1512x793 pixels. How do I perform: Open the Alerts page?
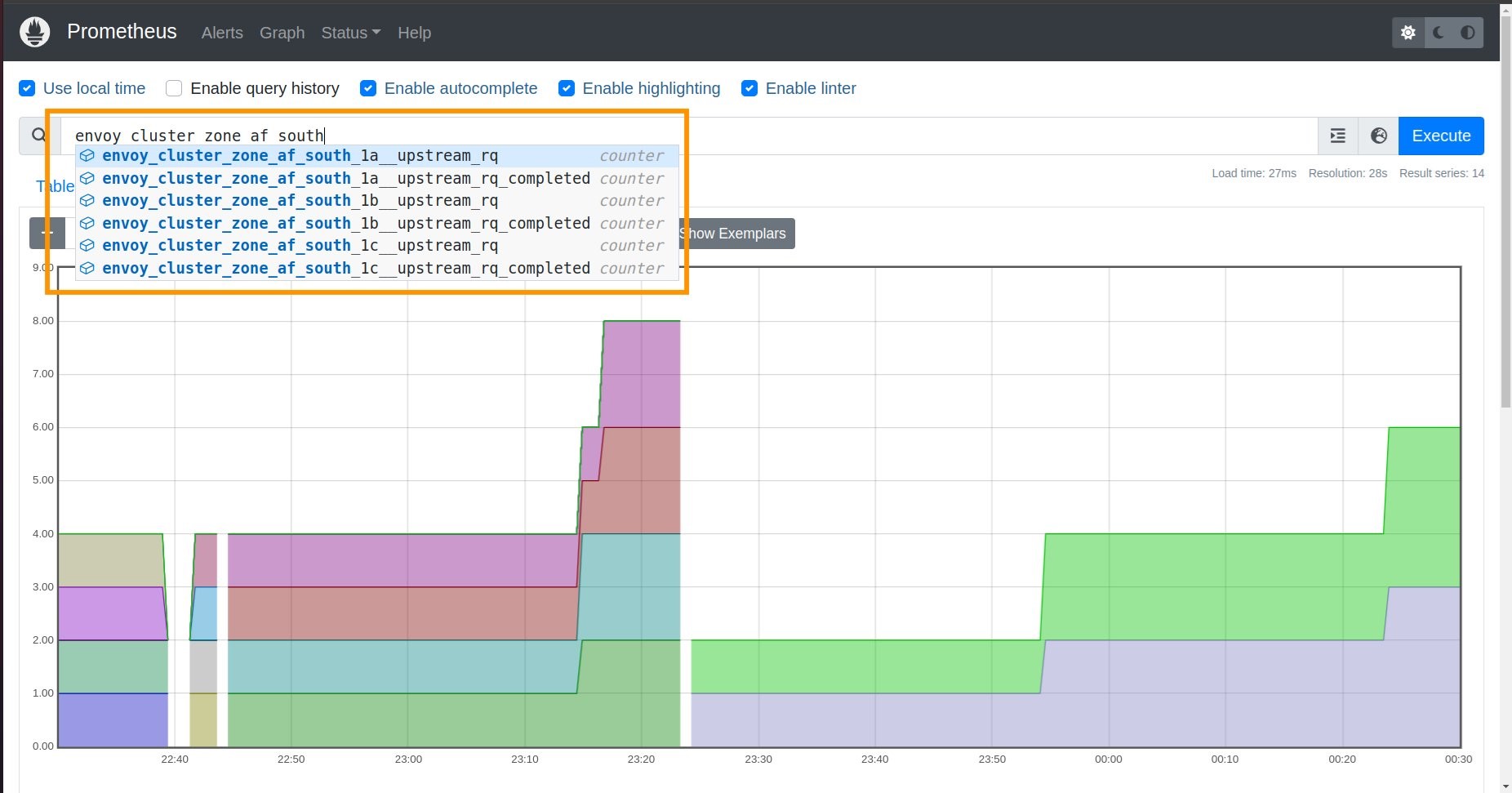click(x=222, y=33)
